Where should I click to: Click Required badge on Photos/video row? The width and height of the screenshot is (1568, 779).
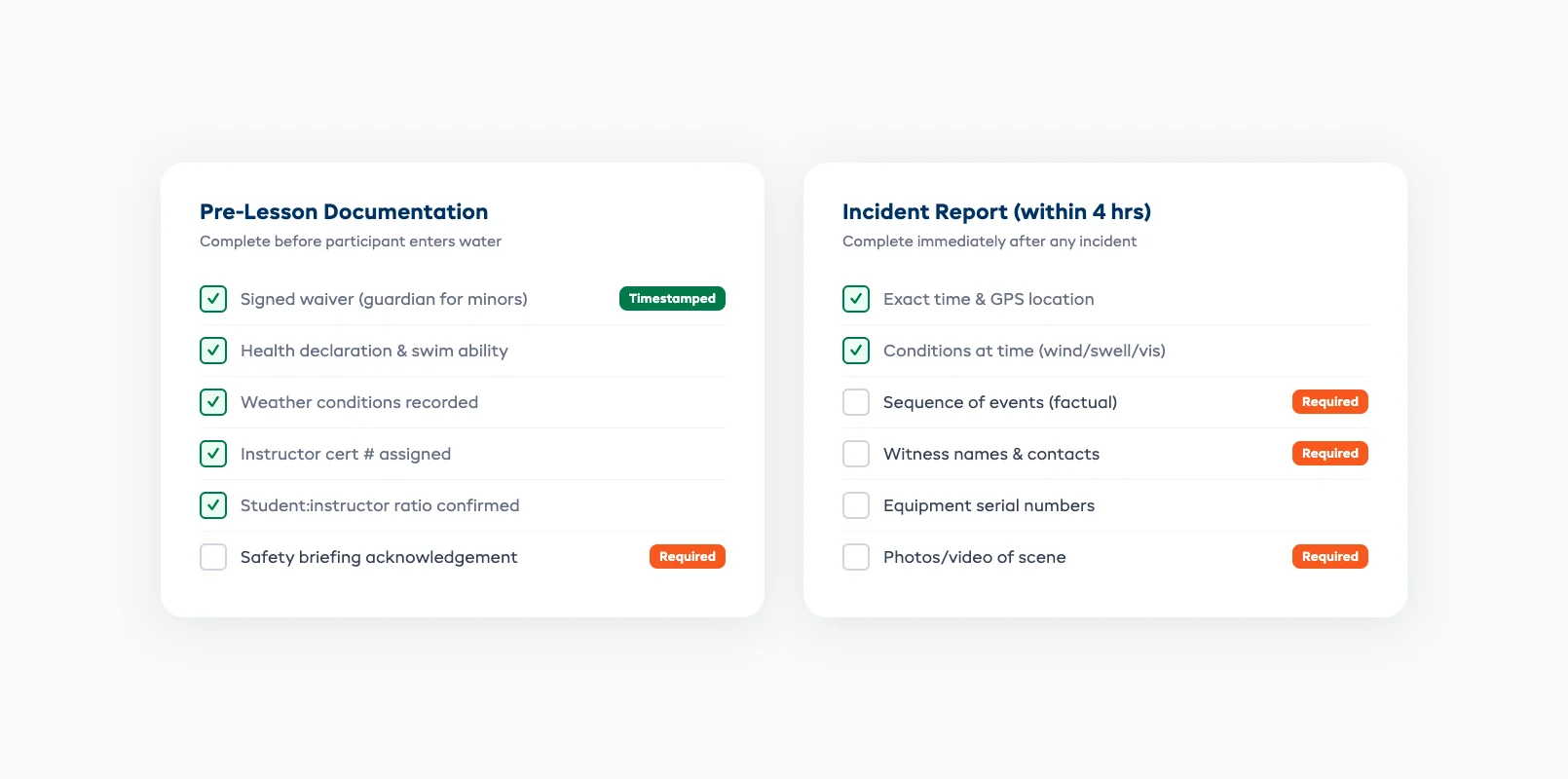pyautogui.click(x=1329, y=556)
